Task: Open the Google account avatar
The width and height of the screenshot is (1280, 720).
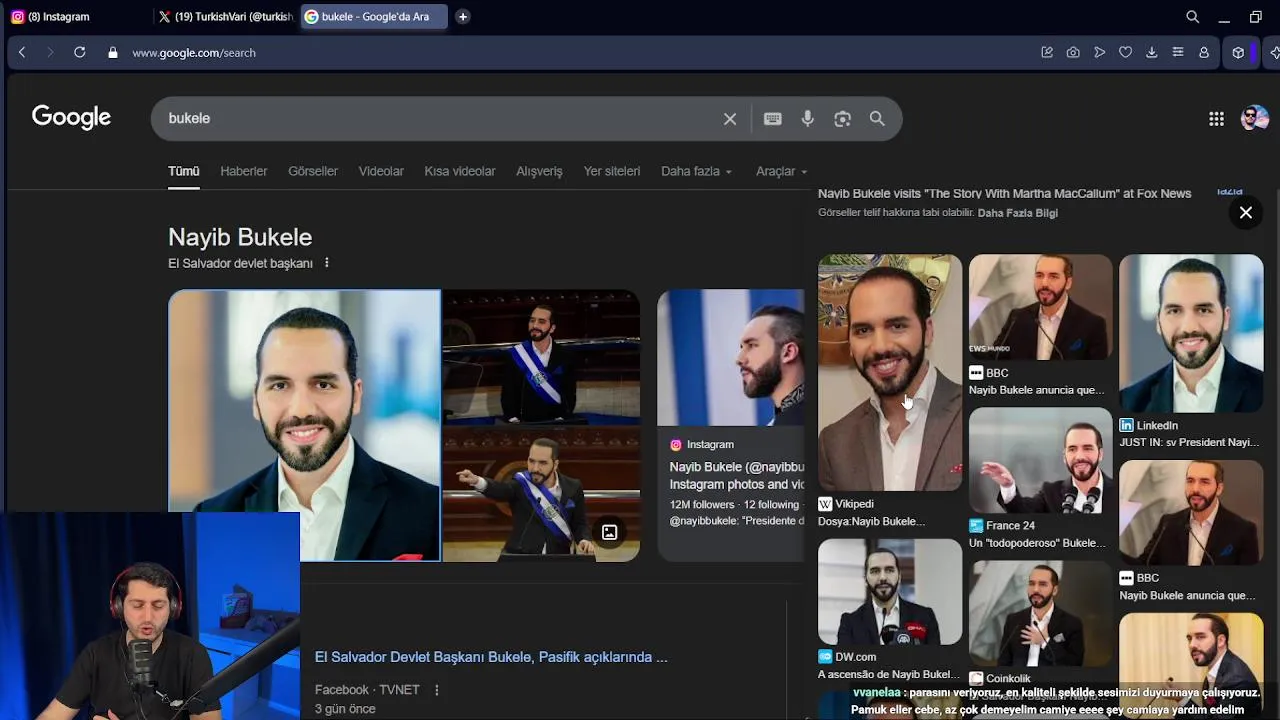Action: 1254,118
